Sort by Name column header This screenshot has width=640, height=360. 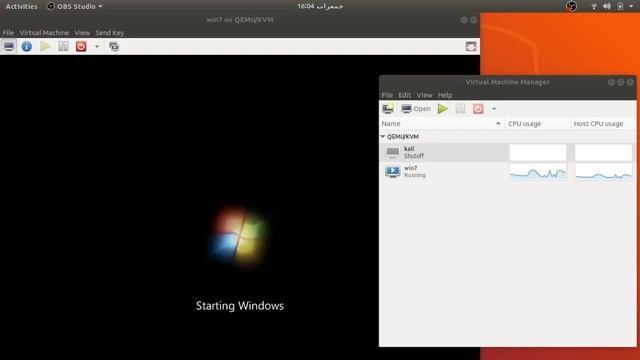tap(442, 123)
